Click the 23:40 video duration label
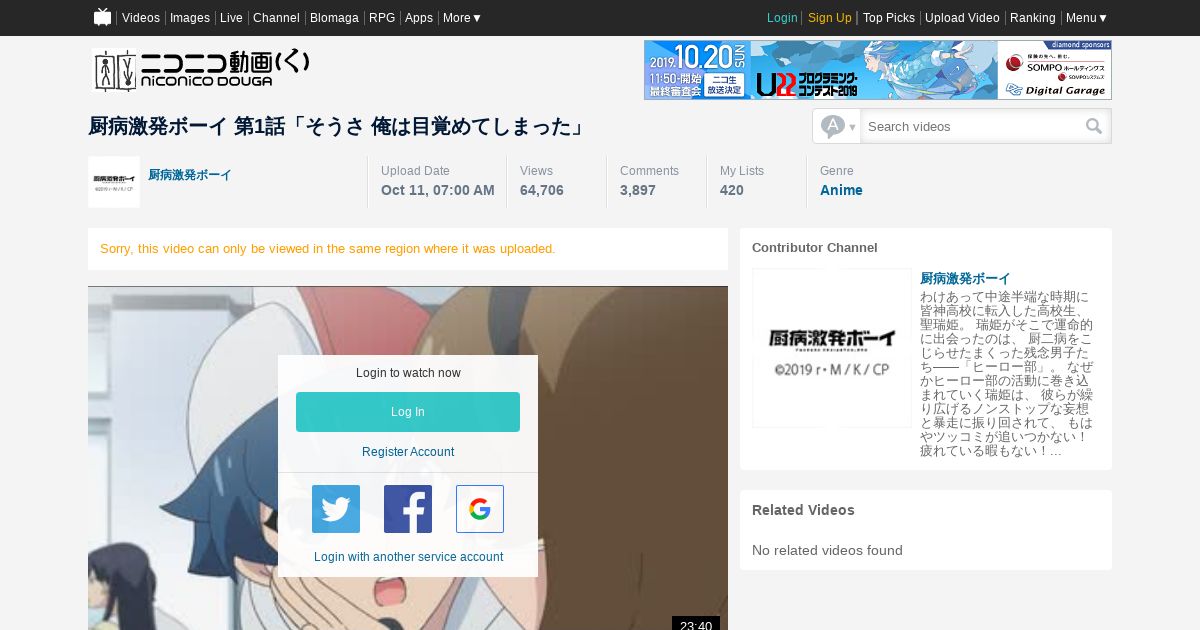 point(696,625)
